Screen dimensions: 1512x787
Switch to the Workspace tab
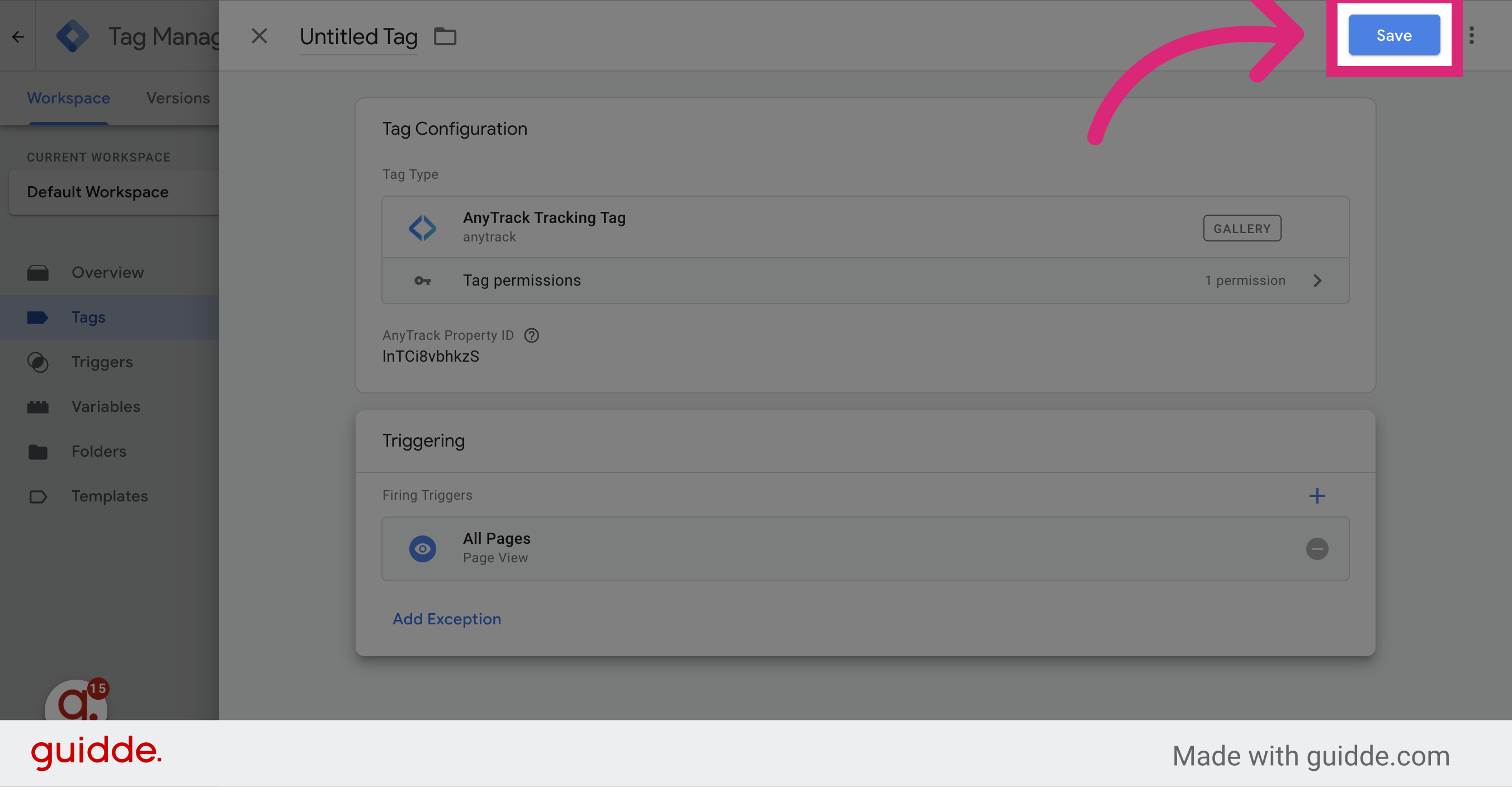69,98
